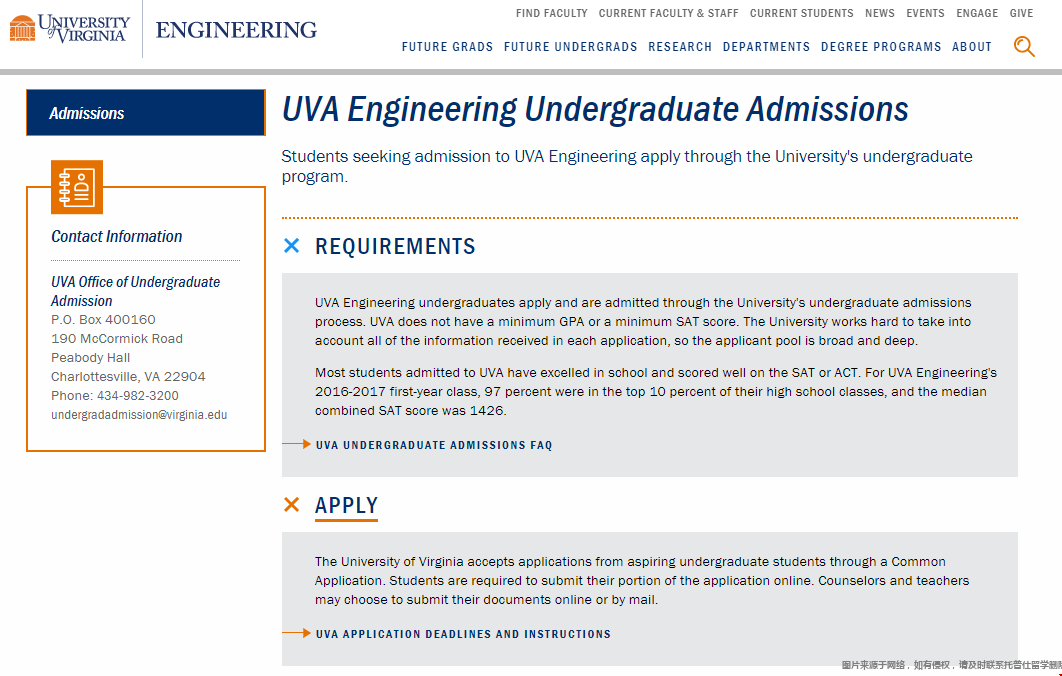This screenshot has width=1062, height=676.
Task: Open UVA Application Deadlines and Instructions link
Action: (463, 634)
